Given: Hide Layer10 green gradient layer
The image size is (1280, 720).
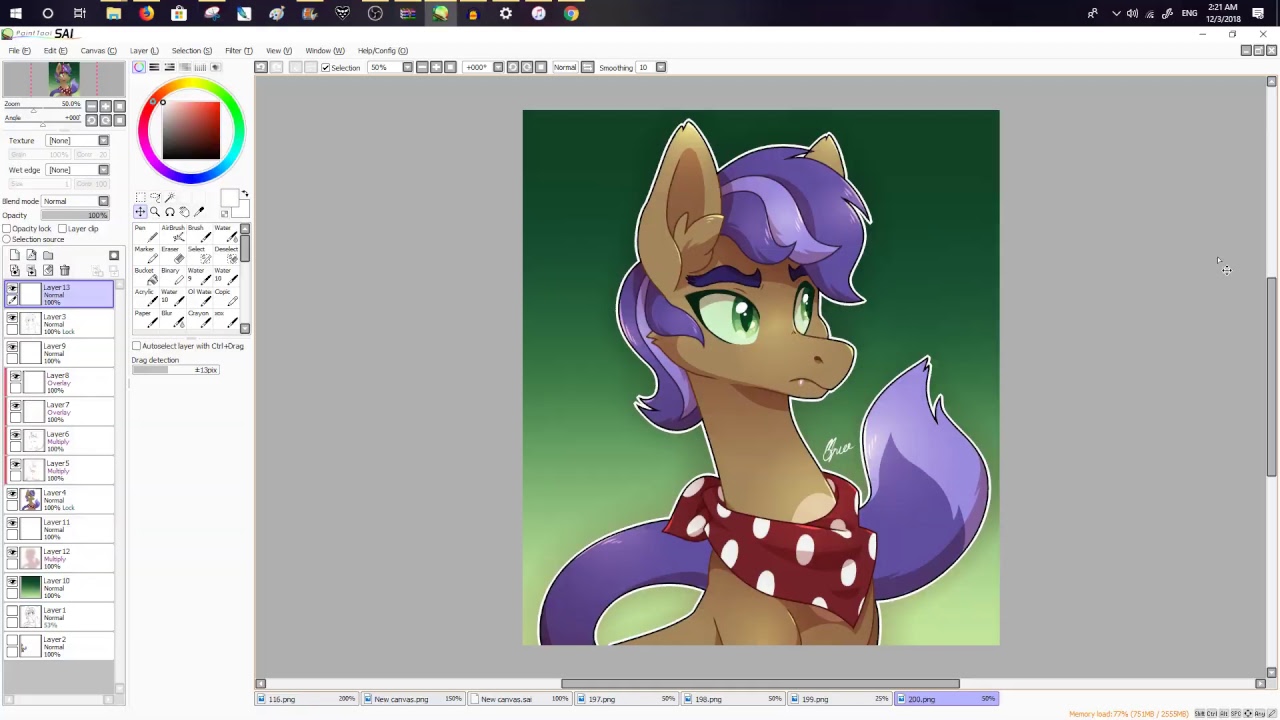Looking at the screenshot, I should point(12,582).
